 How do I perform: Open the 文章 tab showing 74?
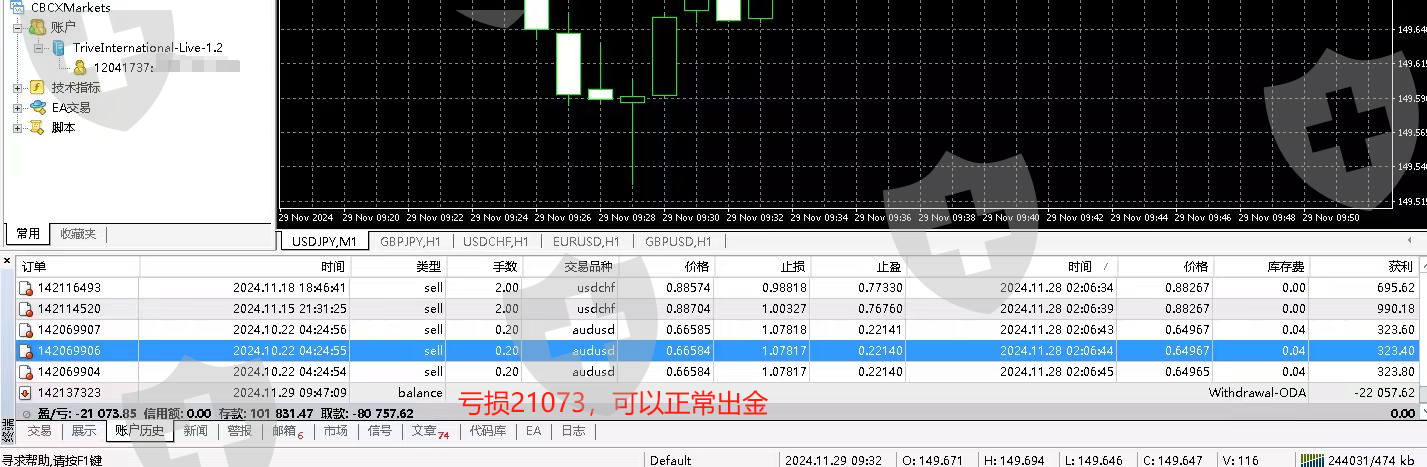click(430, 431)
